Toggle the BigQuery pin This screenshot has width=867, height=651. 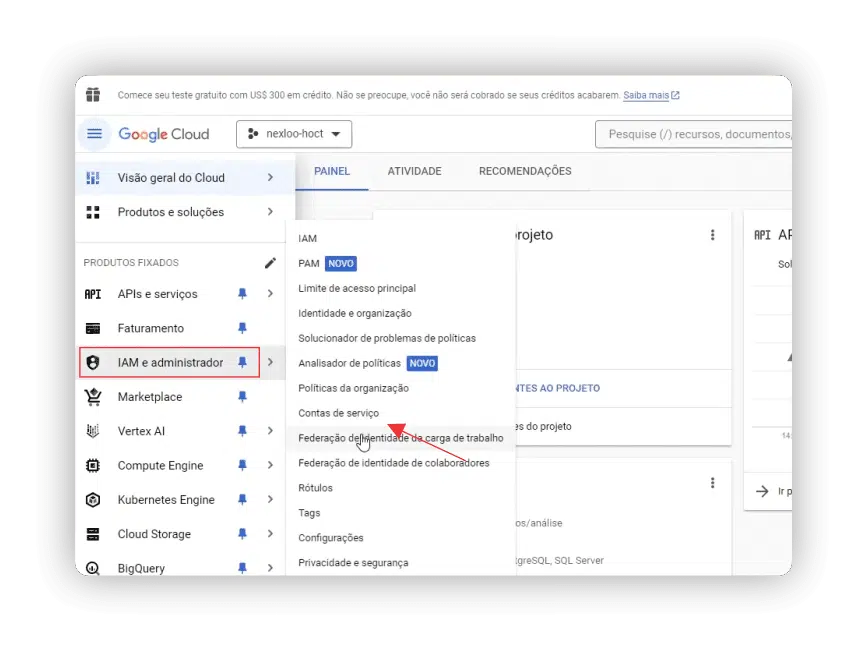pyautogui.click(x=242, y=568)
